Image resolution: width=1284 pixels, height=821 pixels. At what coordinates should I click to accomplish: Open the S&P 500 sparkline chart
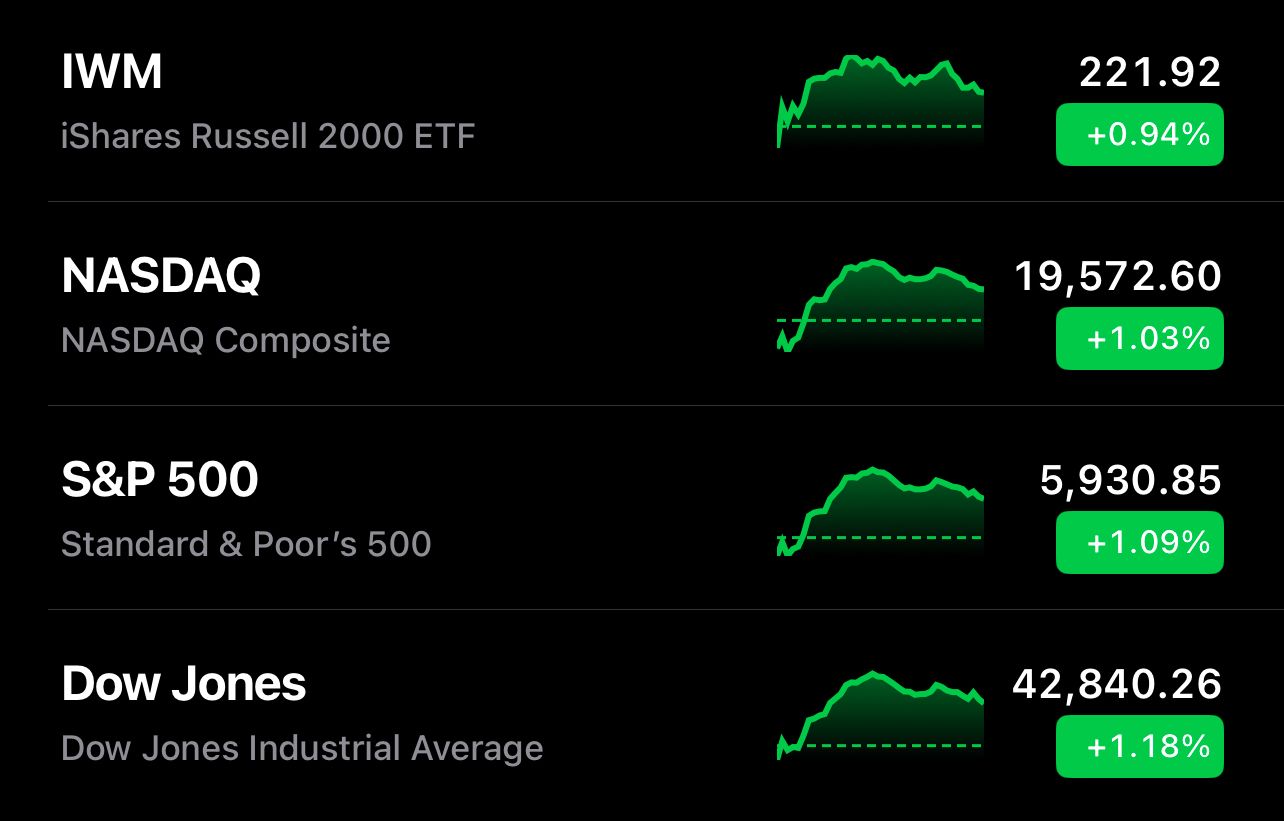tap(880, 511)
